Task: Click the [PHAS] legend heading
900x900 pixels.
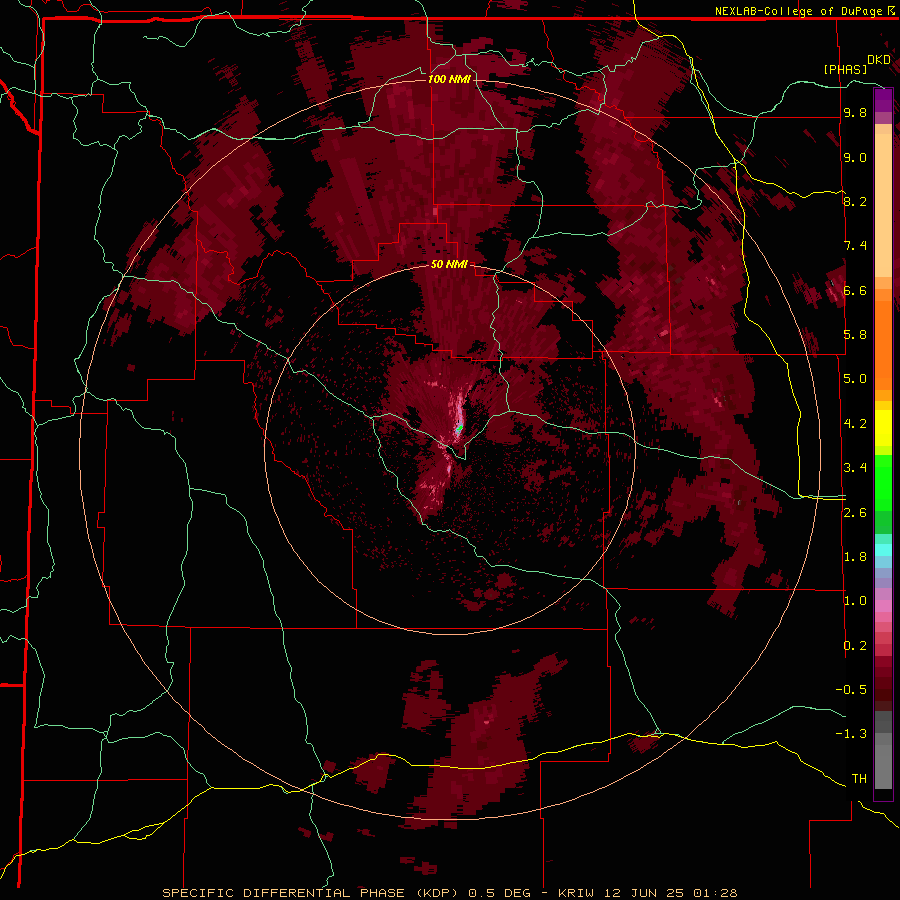Action: pyautogui.click(x=845, y=69)
